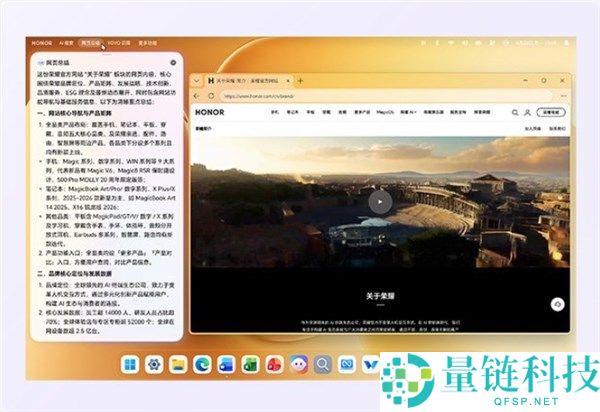Launch the green Excel app from the dock
This screenshot has width=600, height=412.
pos(251,365)
